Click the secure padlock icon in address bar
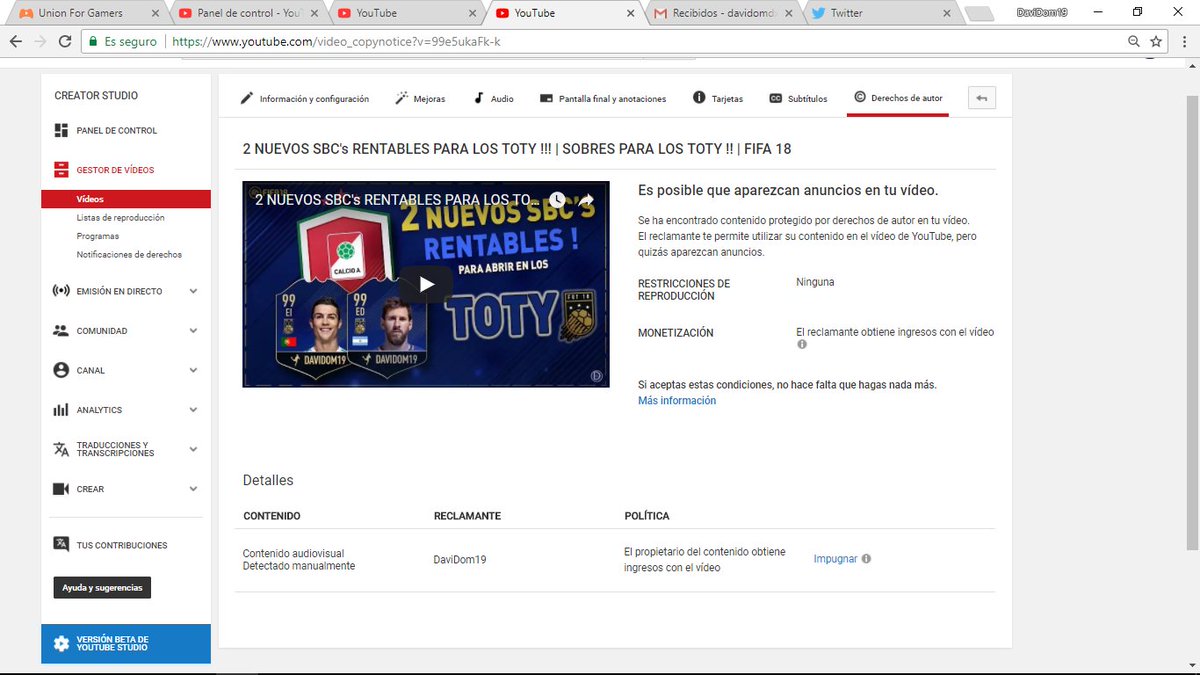Viewport: 1200px width, 675px height. click(92, 42)
